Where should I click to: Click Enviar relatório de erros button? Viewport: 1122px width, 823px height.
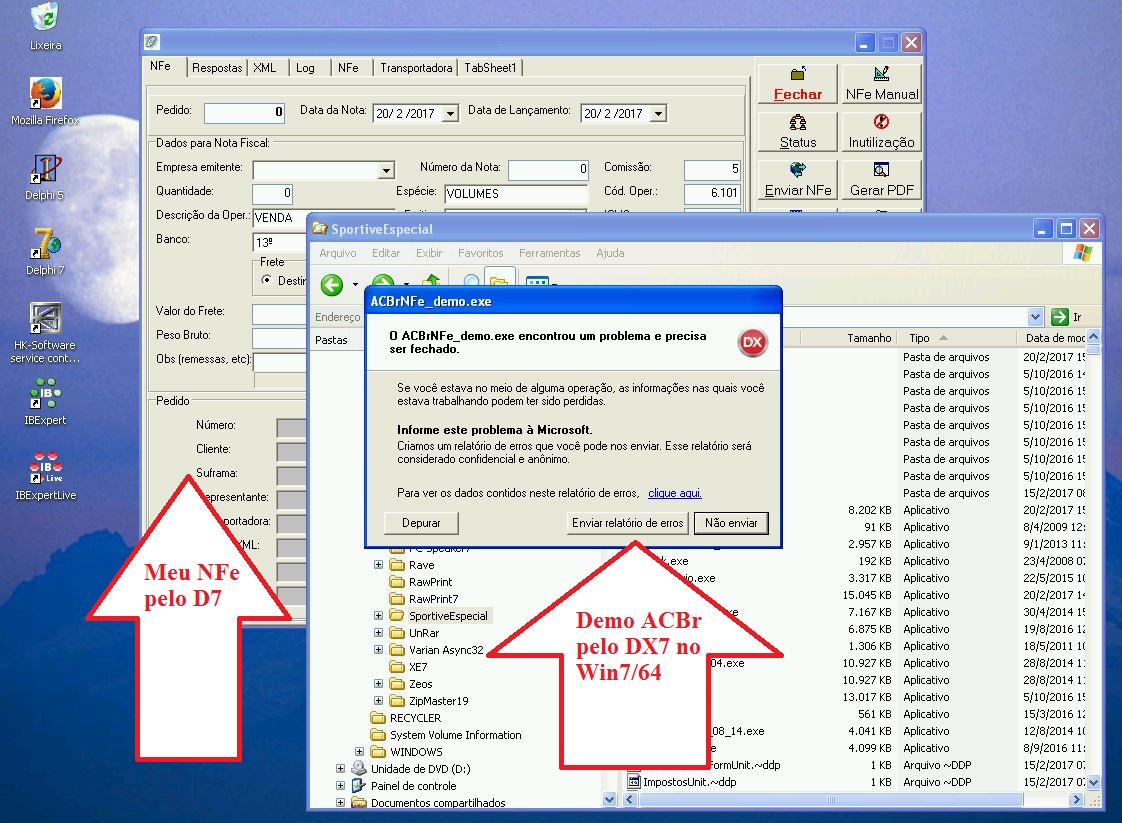[x=628, y=523]
